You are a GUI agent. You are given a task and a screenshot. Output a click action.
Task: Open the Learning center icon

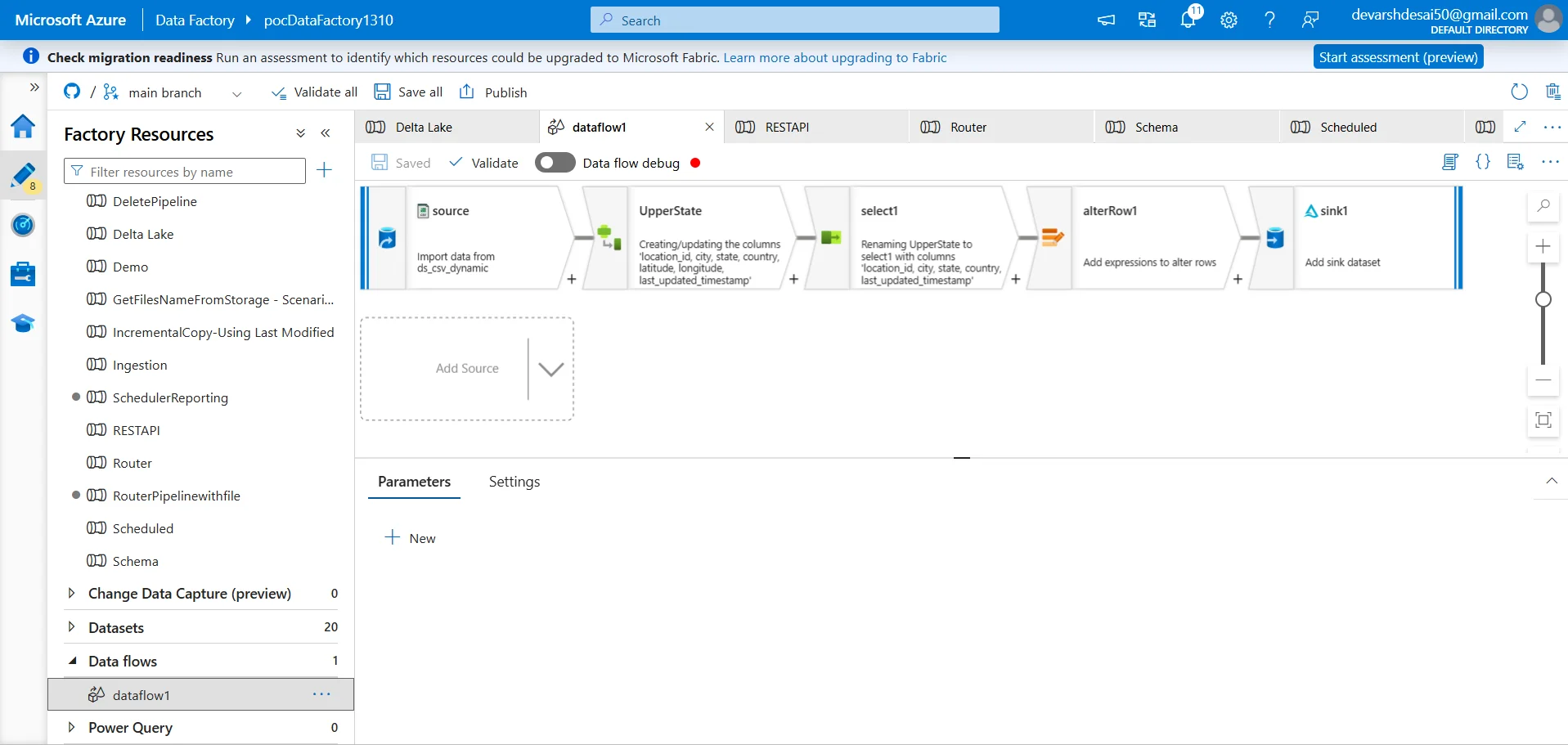tap(23, 324)
